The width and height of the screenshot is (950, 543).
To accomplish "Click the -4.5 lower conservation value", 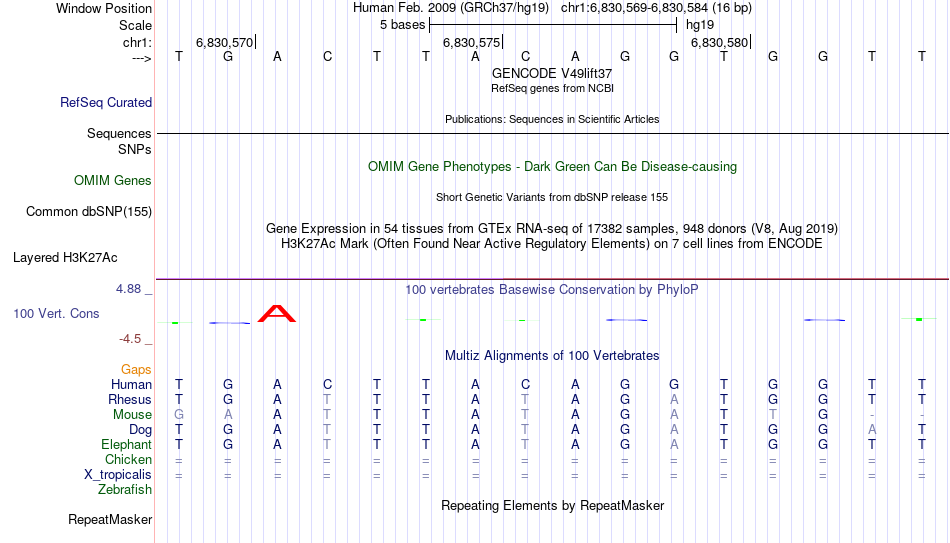I will [x=130, y=339].
